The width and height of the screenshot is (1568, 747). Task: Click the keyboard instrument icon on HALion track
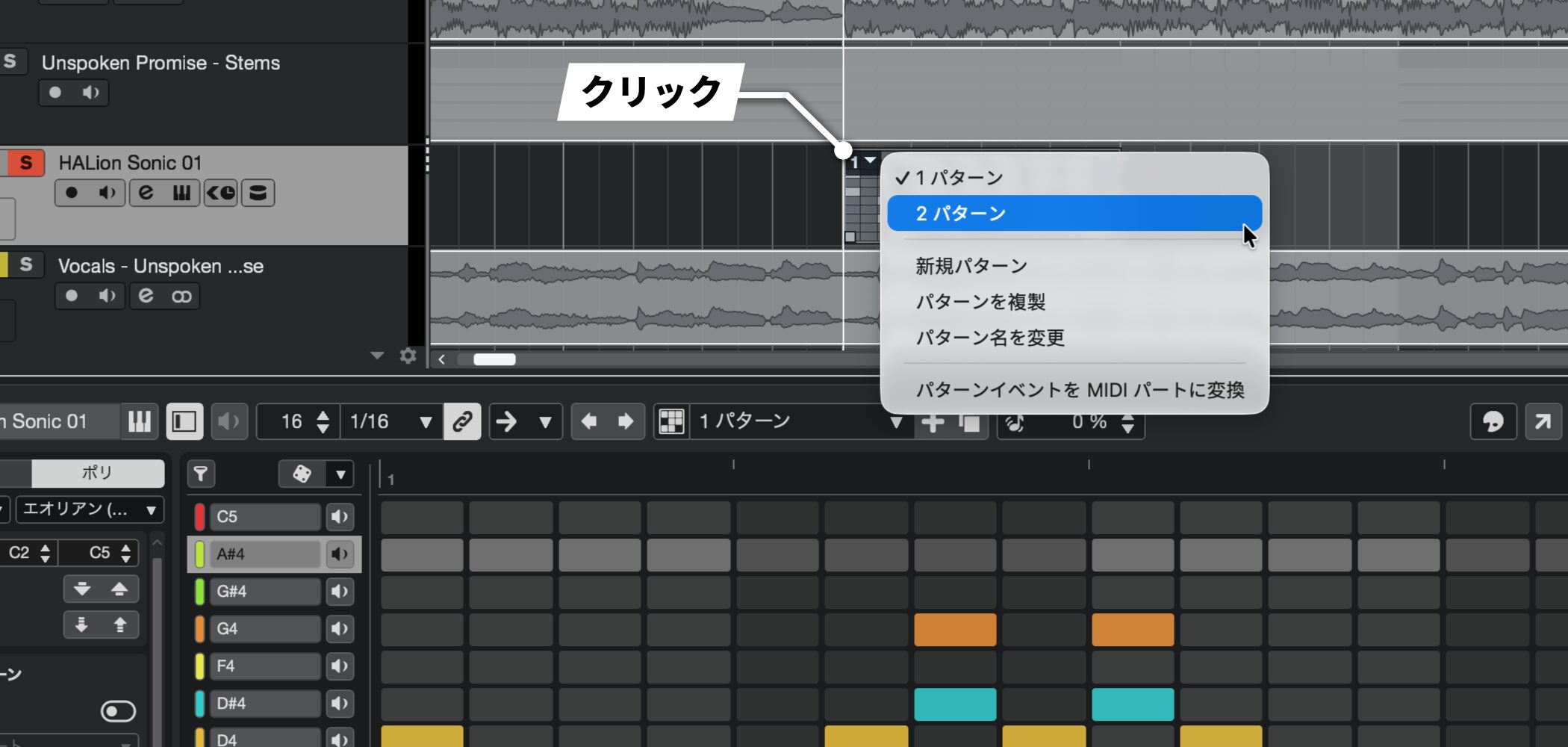point(181,193)
